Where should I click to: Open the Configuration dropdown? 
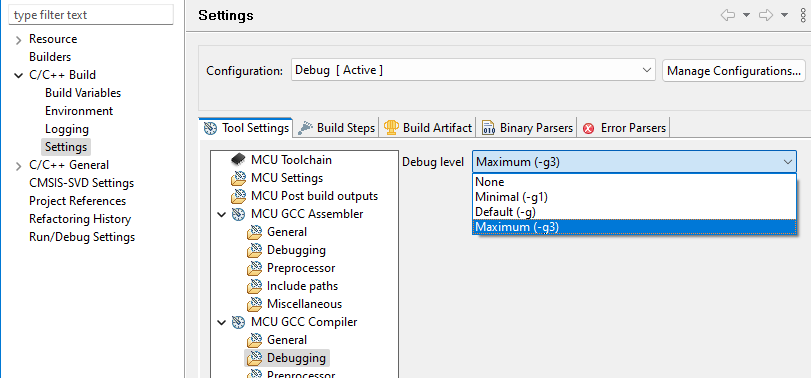click(473, 70)
